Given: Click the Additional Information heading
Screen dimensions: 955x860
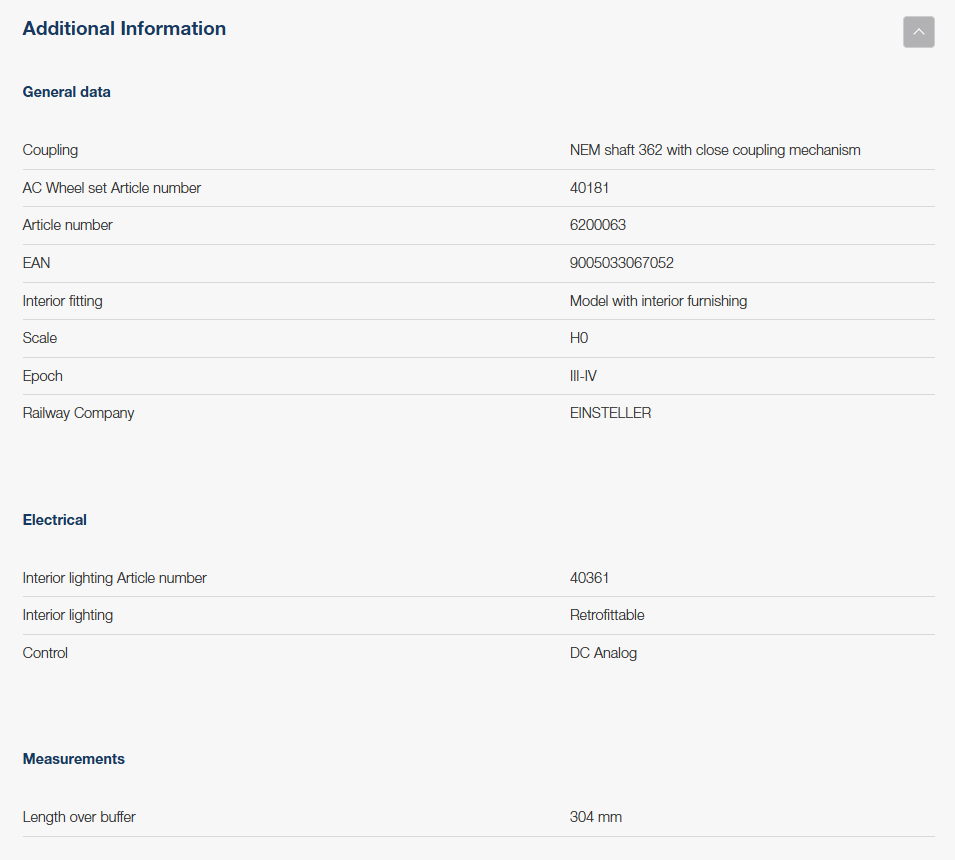Looking at the screenshot, I should tap(124, 29).
